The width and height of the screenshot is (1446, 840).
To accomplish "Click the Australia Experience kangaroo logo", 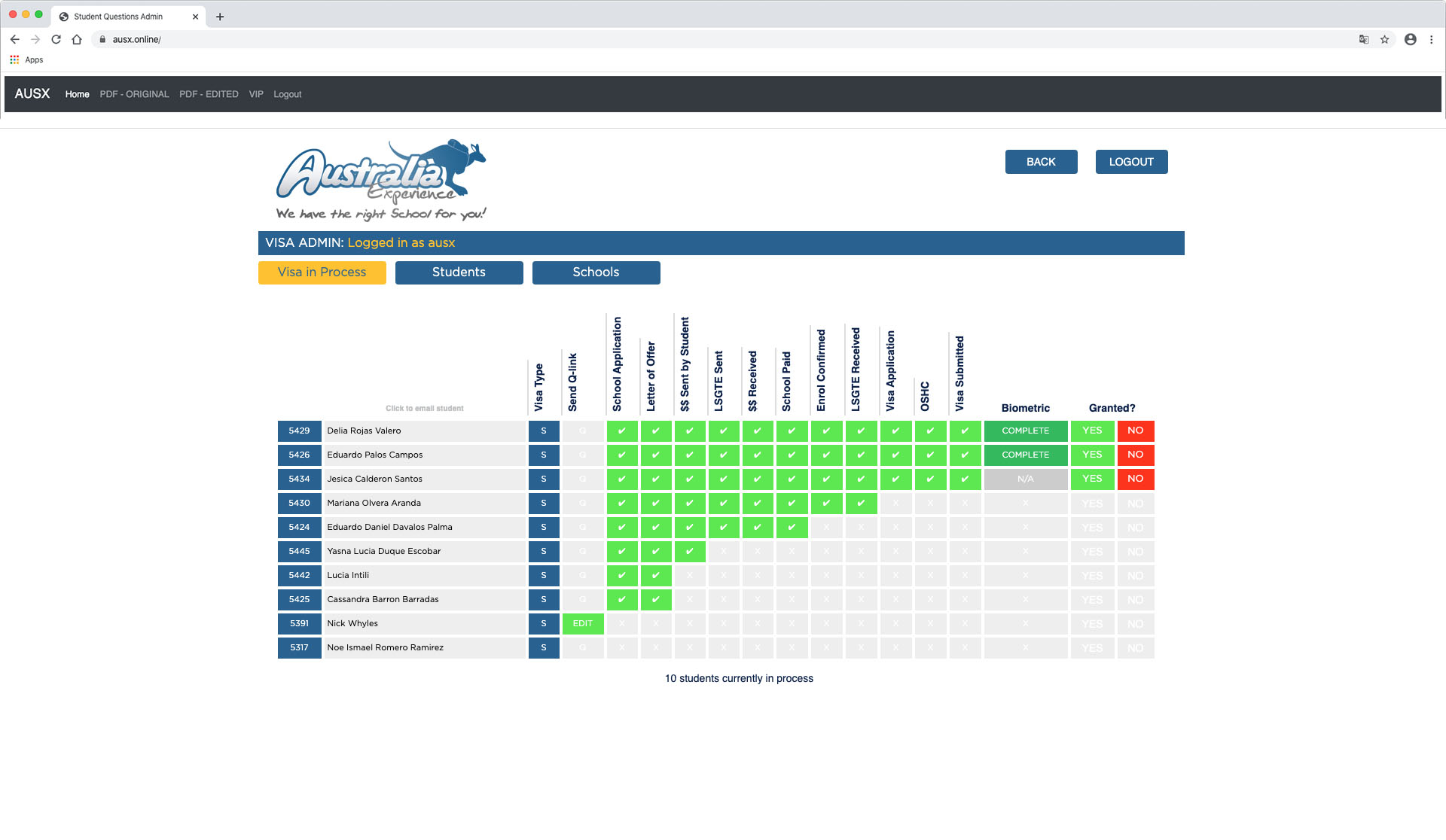I will 381,180.
